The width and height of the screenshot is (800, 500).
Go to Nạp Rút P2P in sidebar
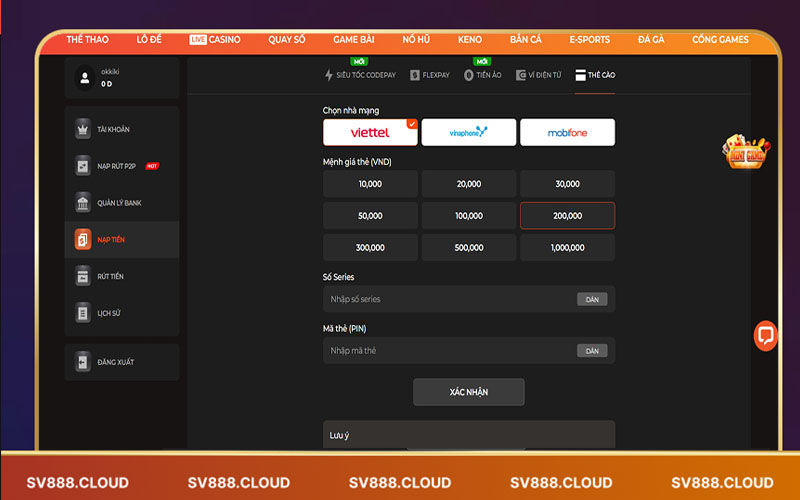[122, 166]
